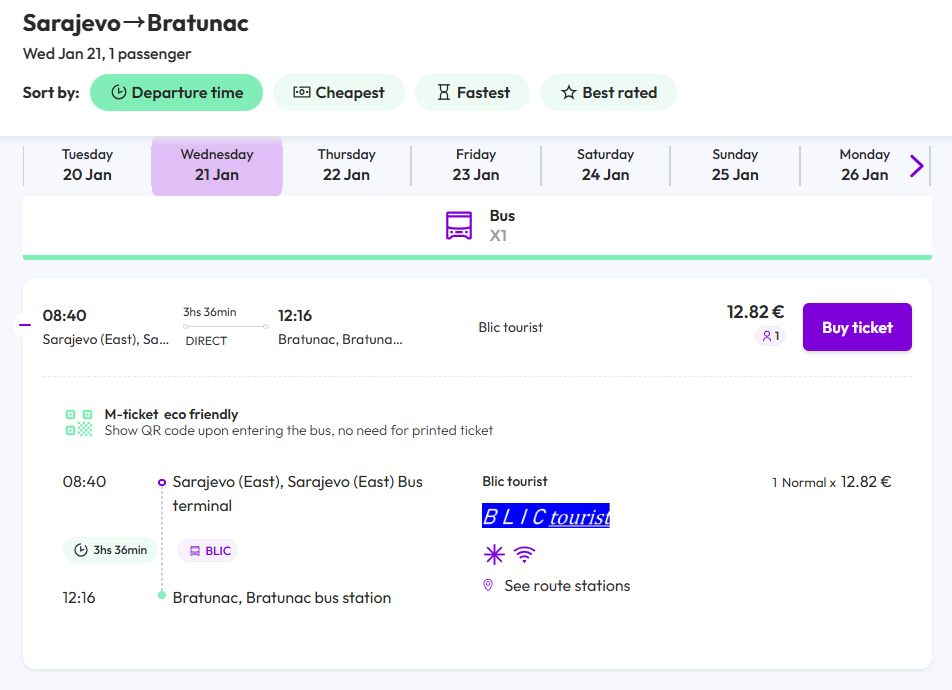Select Saturday 24 Jan date tab
952x690 pixels.
[x=605, y=165]
